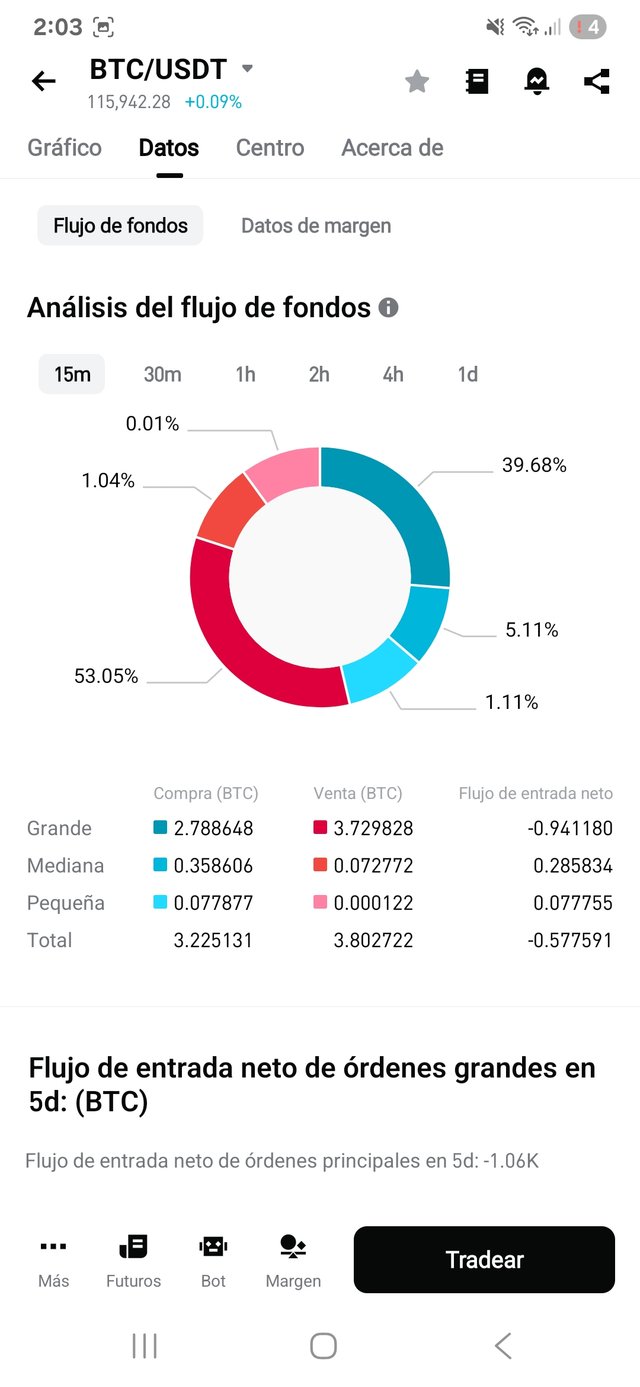
Task: Tap the back arrow icon
Action: pos(44,81)
